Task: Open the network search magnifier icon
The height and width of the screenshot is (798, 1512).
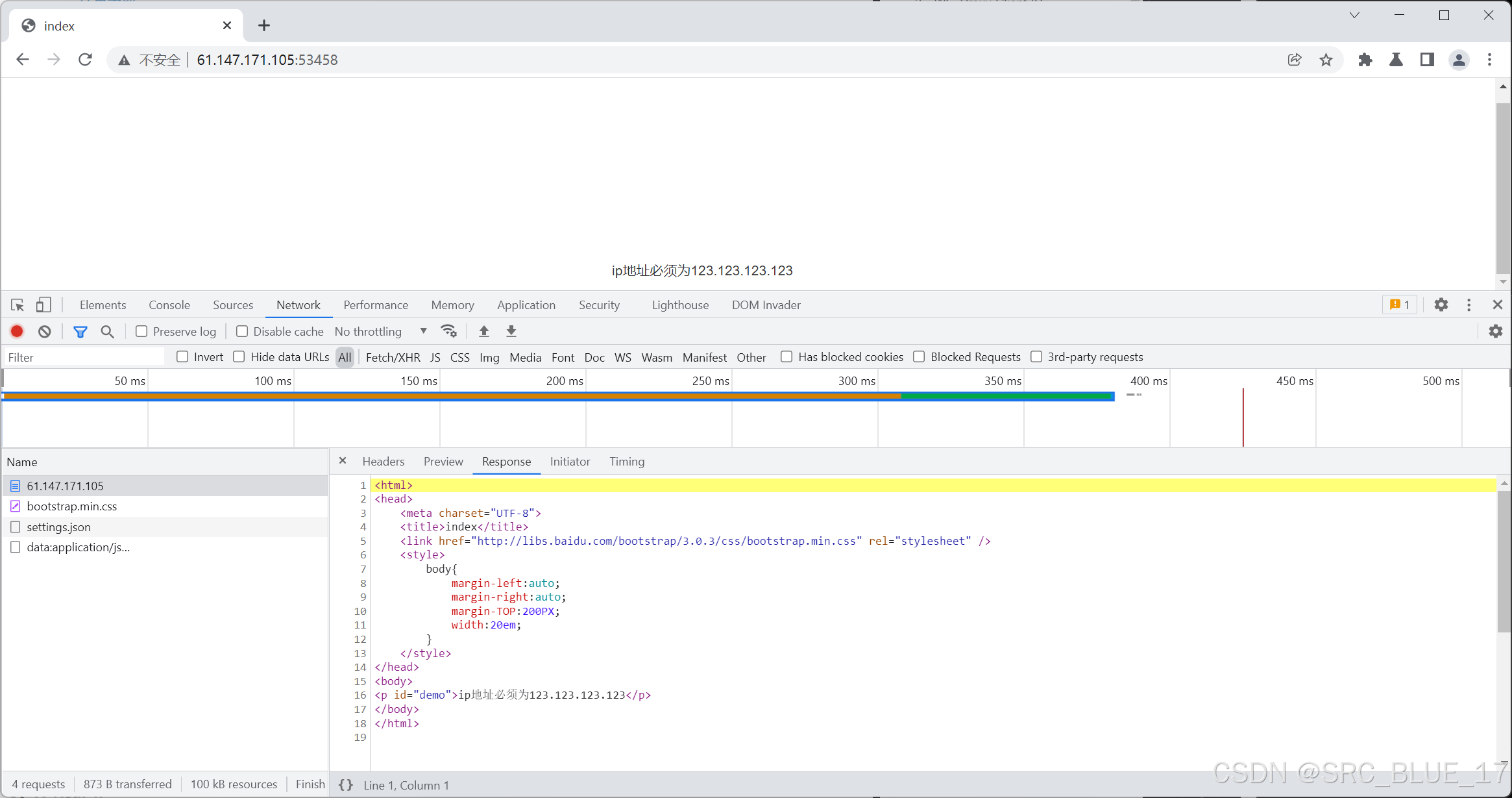Action: point(107,331)
